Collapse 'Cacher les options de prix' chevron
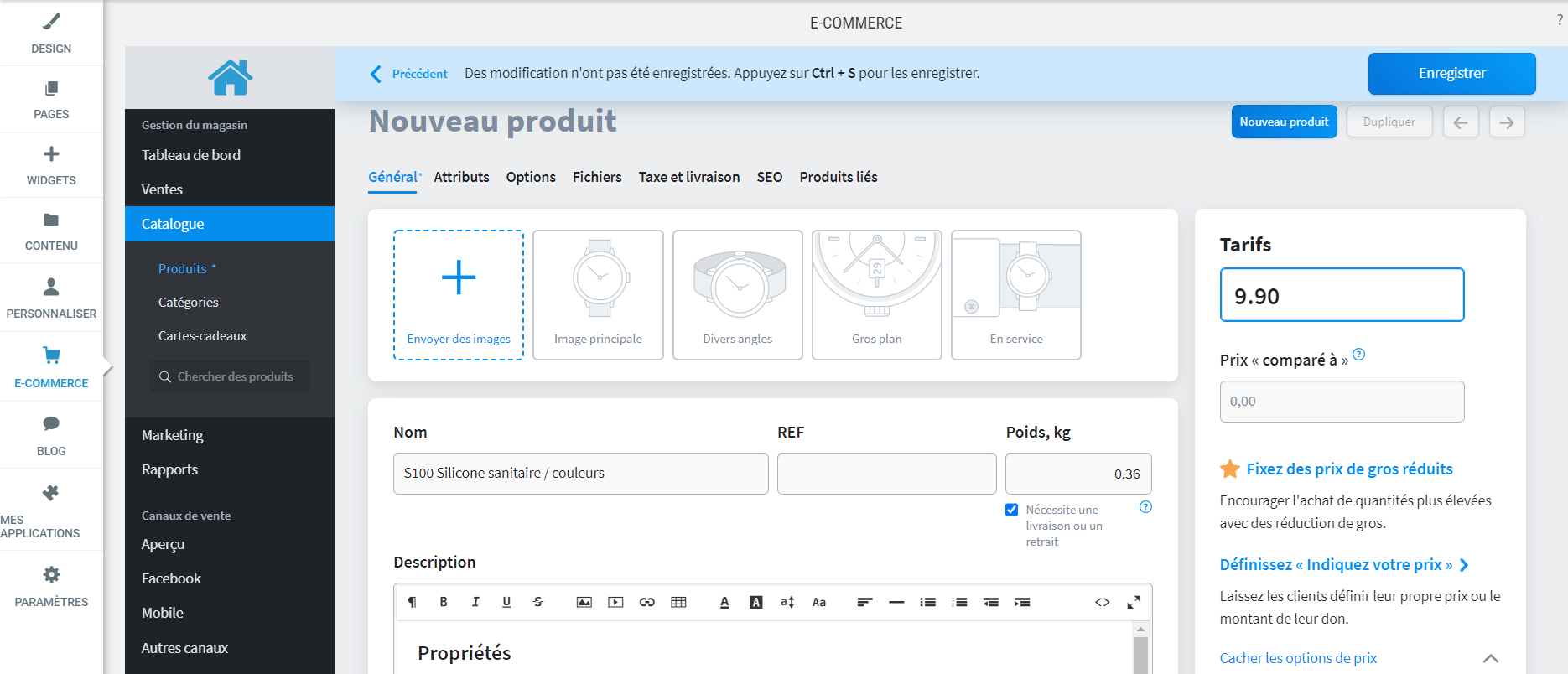The image size is (1568, 674). (1491, 658)
